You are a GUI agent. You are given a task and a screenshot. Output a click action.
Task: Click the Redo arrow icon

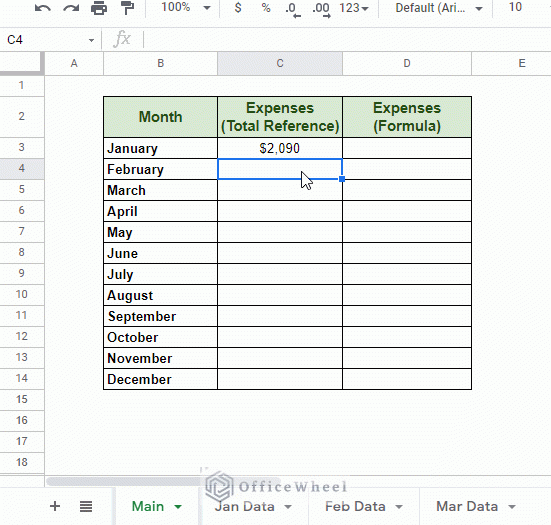(x=71, y=8)
